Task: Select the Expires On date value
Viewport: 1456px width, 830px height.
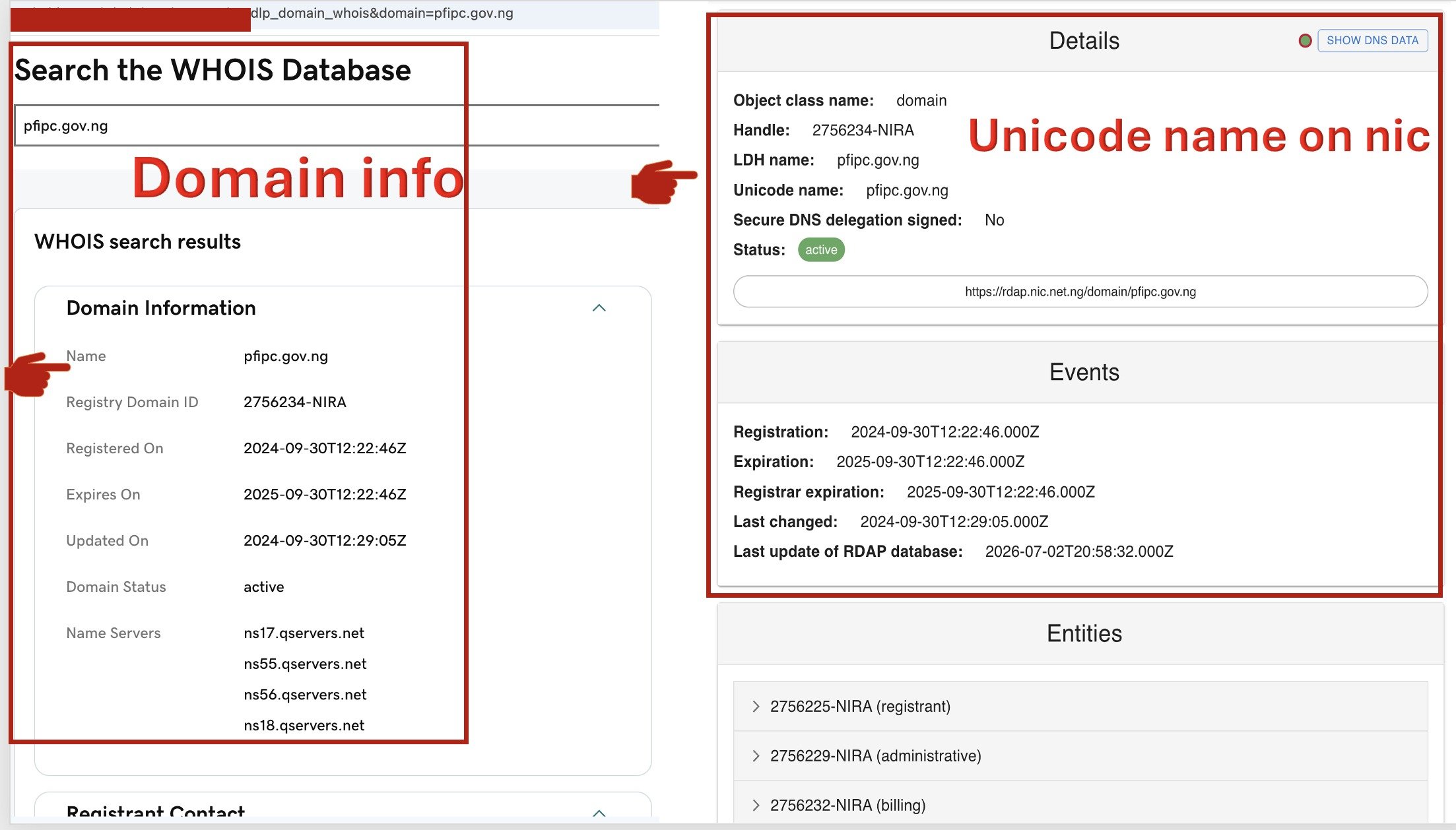Action: click(325, 494)
